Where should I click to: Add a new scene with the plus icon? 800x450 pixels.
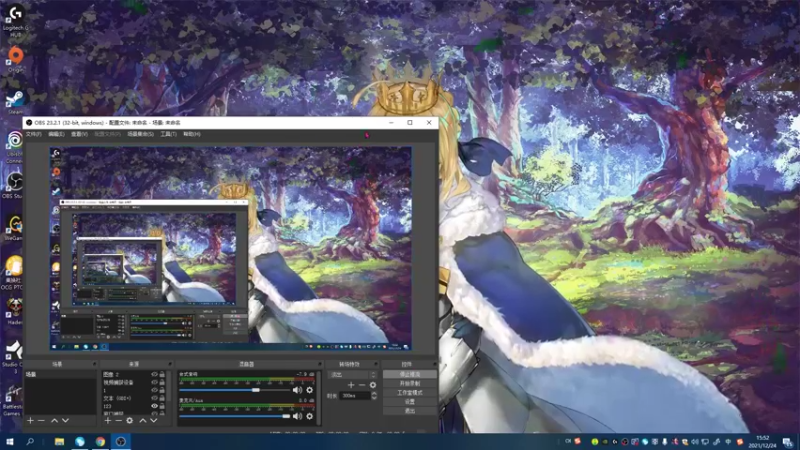(x=30, y=420)
